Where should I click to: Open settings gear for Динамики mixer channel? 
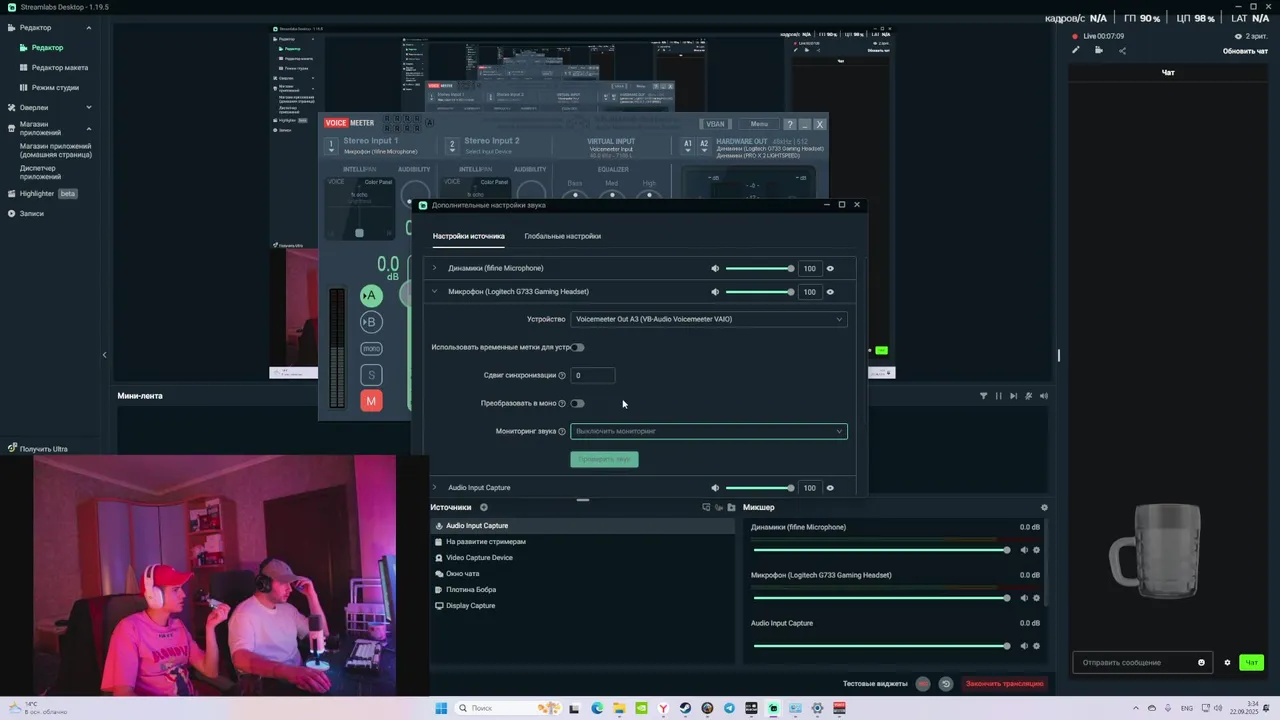tap(1036, 550)
